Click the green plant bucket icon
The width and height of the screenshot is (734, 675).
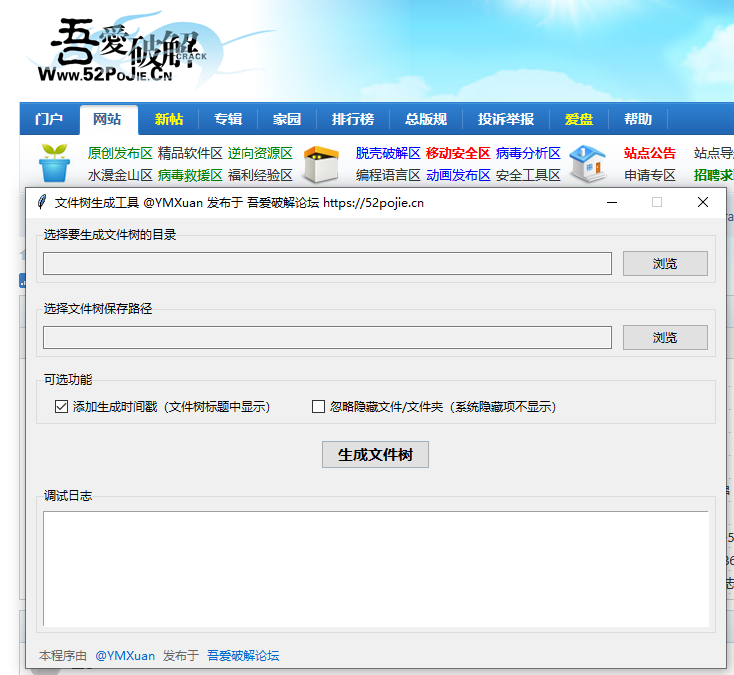tap(54, 163)
